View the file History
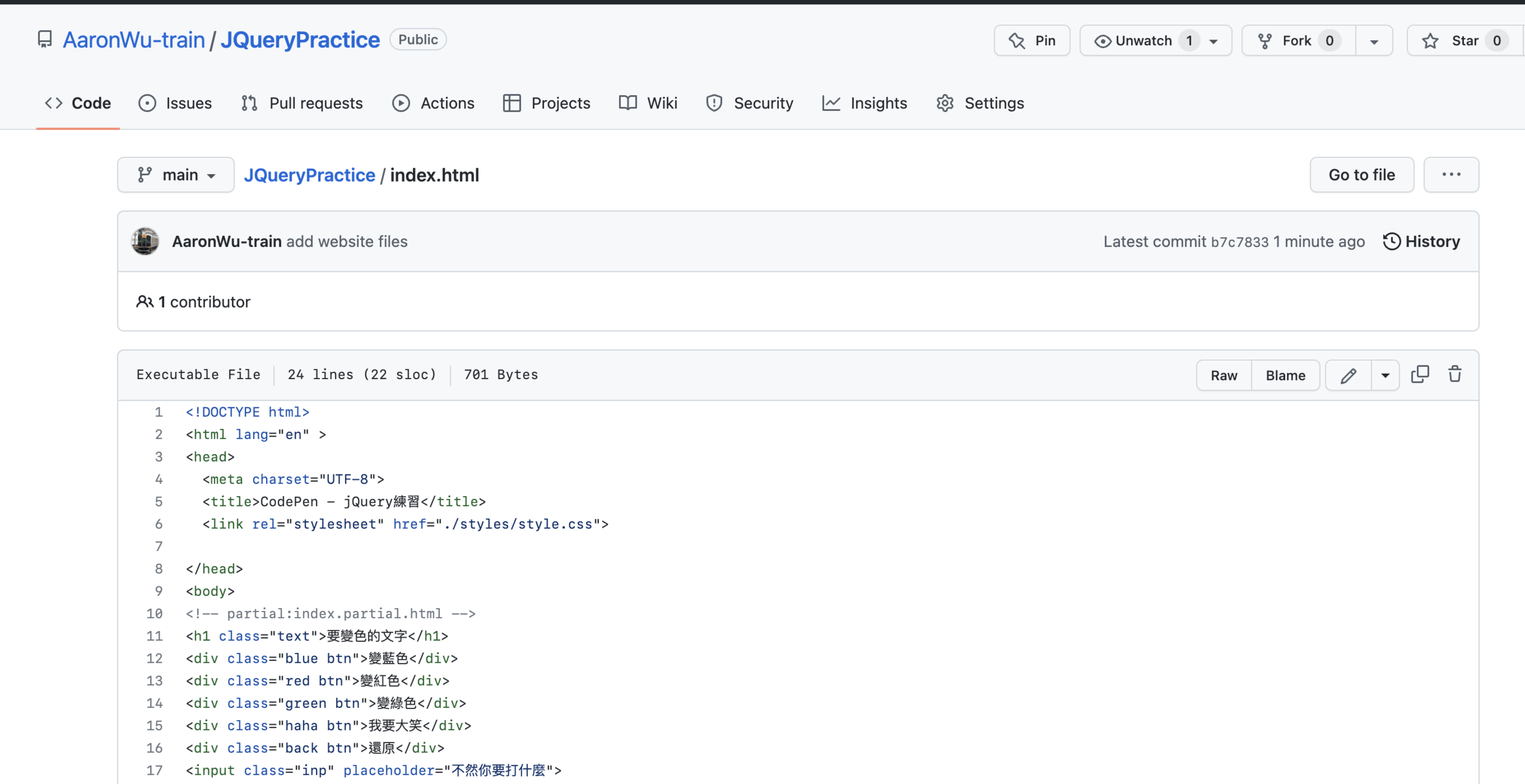The width and height of the screenshot is (1525, 784). (x=1421, y=241)
